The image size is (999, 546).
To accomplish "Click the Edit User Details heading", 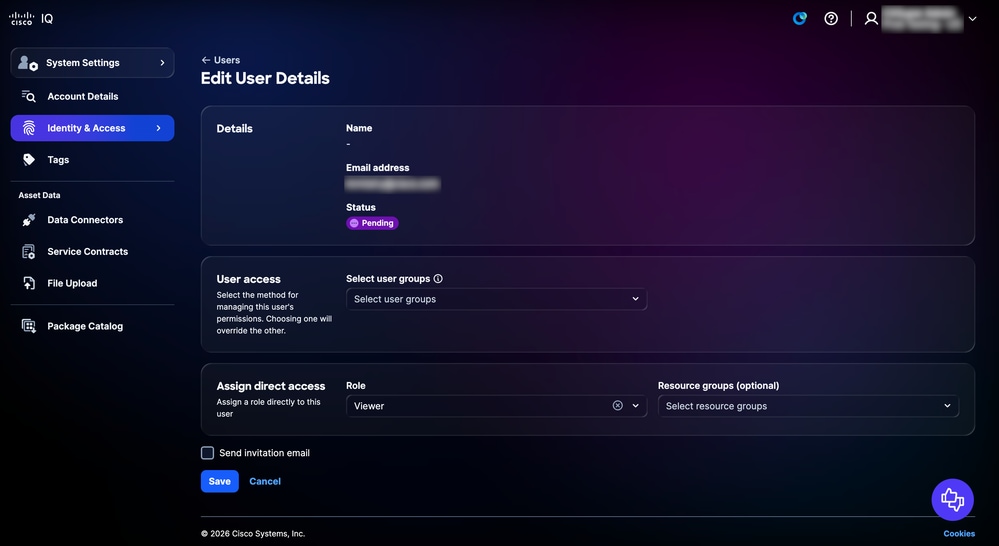I will [265, 78].
